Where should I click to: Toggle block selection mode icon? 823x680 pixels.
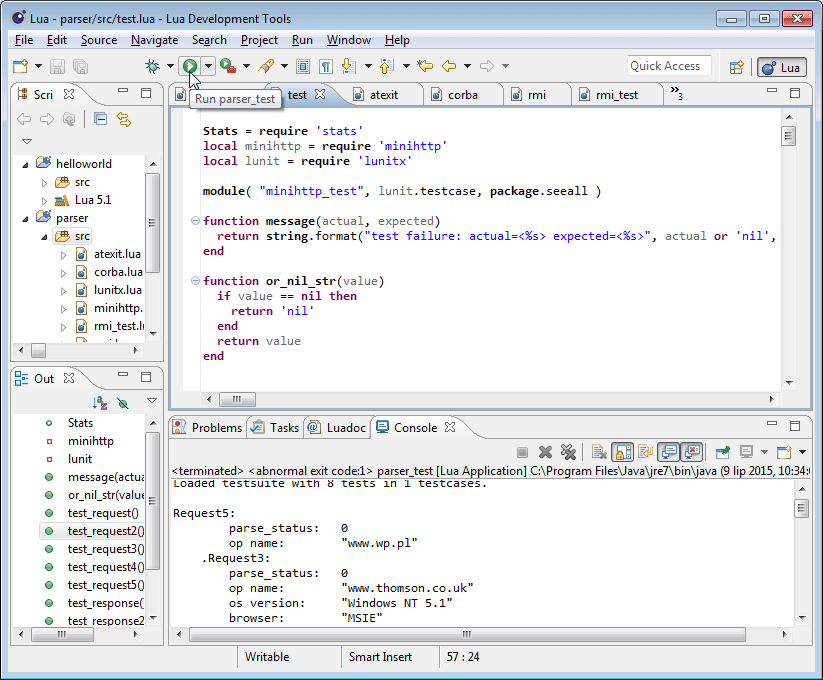(x=303, y=66)
